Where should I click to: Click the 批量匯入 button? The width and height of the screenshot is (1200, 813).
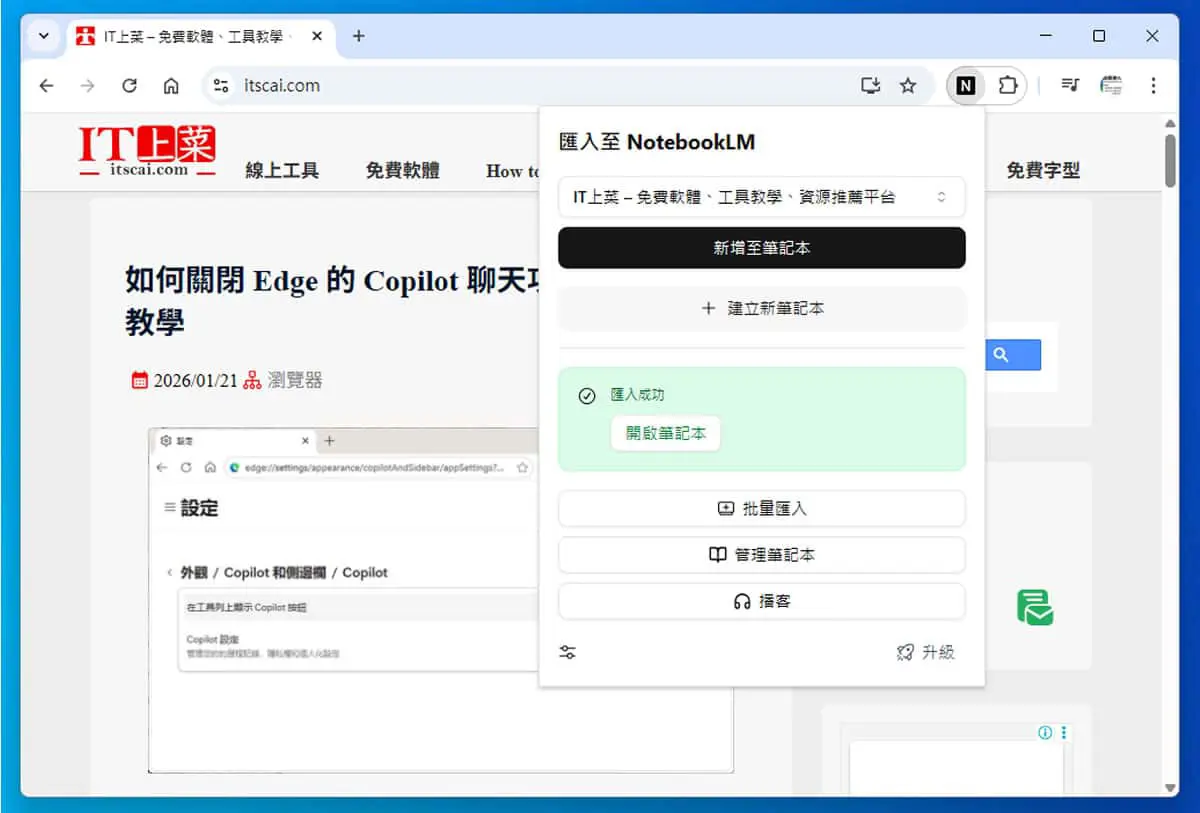pyautogui.click(x=762, y=508)
